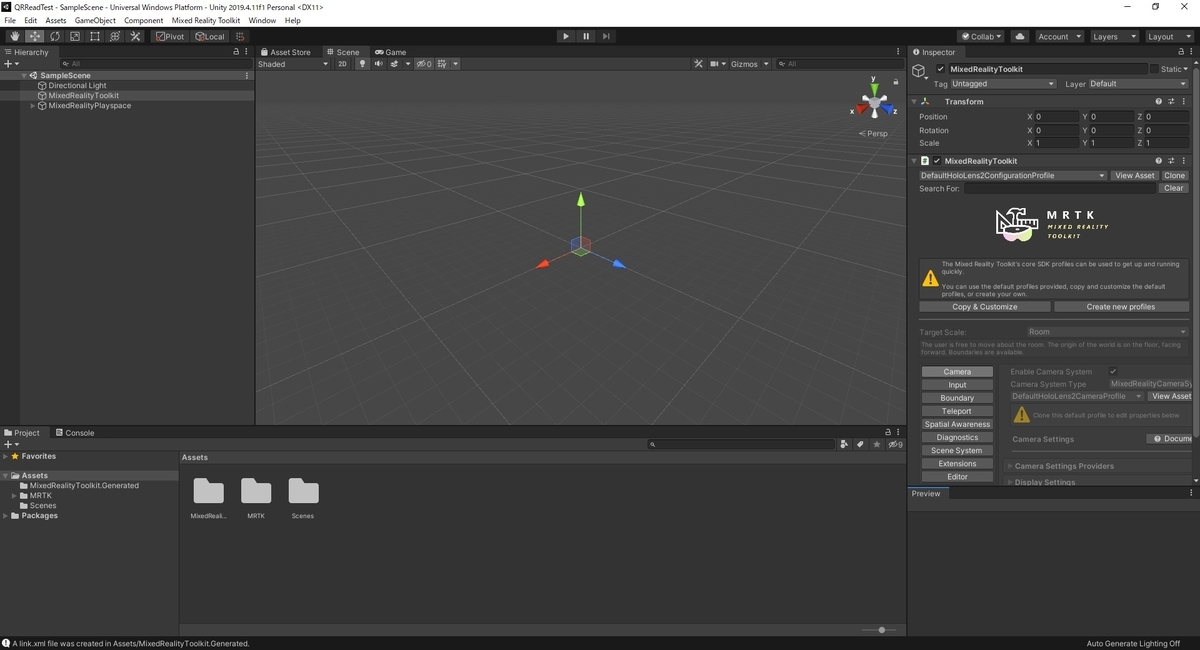1200x650 pixels.
Task: Toggle hidden objects visibility in Scene view
Action: 424,64
